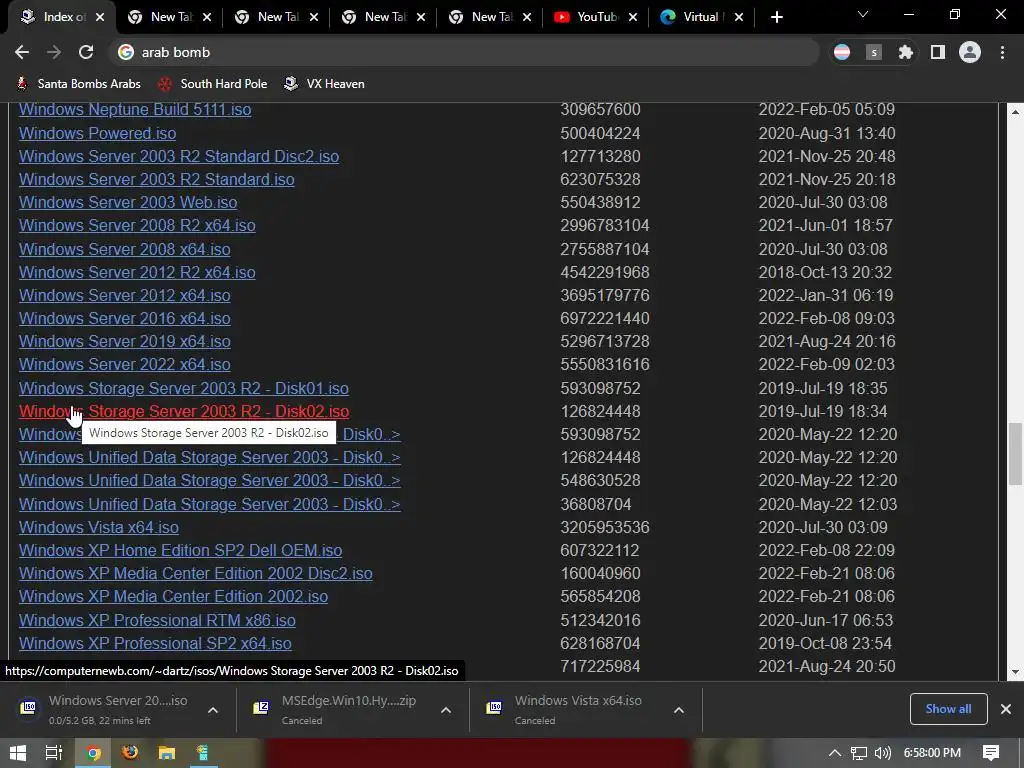
Task: Click the address bar with arab bomb
Action: tap(464, 52)
